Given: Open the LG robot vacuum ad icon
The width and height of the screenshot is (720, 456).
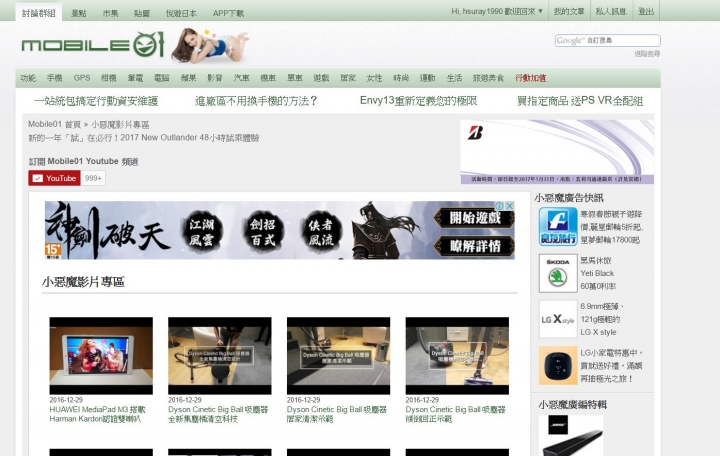Looking at the screenshot, I should (558, 366).
